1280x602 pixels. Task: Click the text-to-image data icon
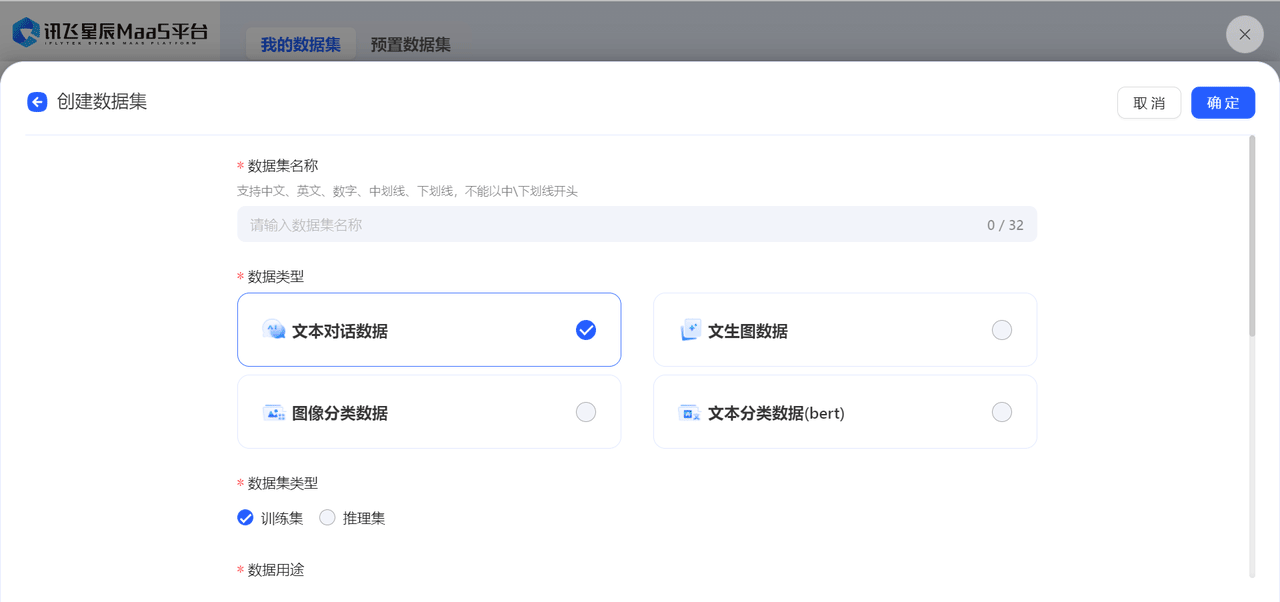(x=690, y=330)
